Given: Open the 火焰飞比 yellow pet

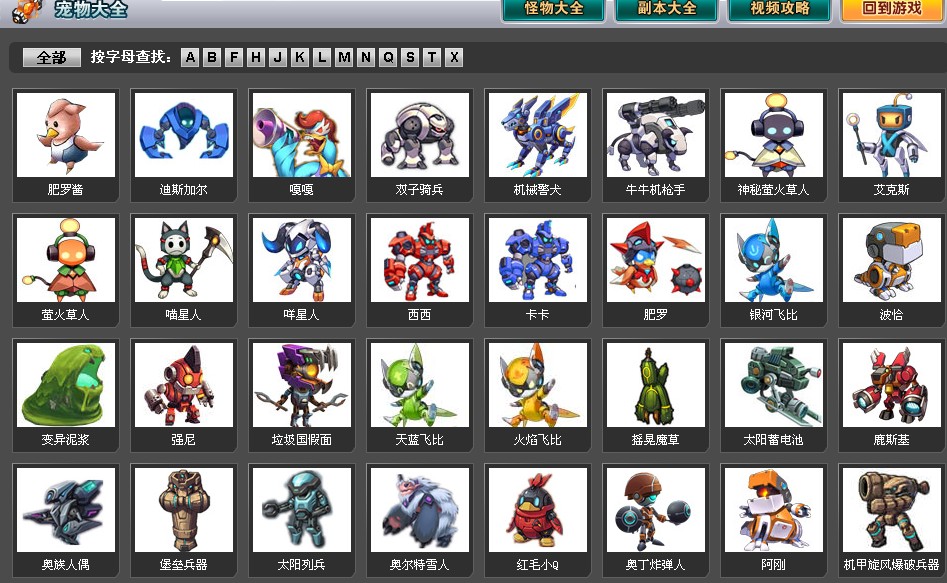Looking at the screenshot, I should (538, 385).
